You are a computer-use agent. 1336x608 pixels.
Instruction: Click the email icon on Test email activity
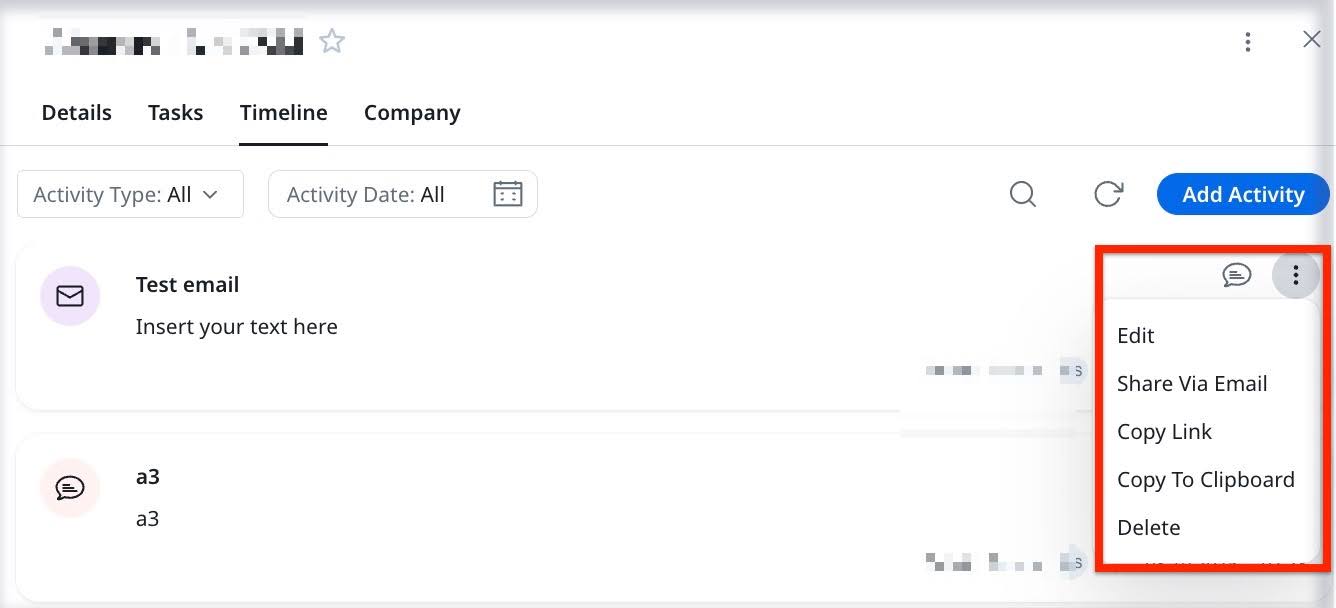pyautogui.click(x=70, y=296)
